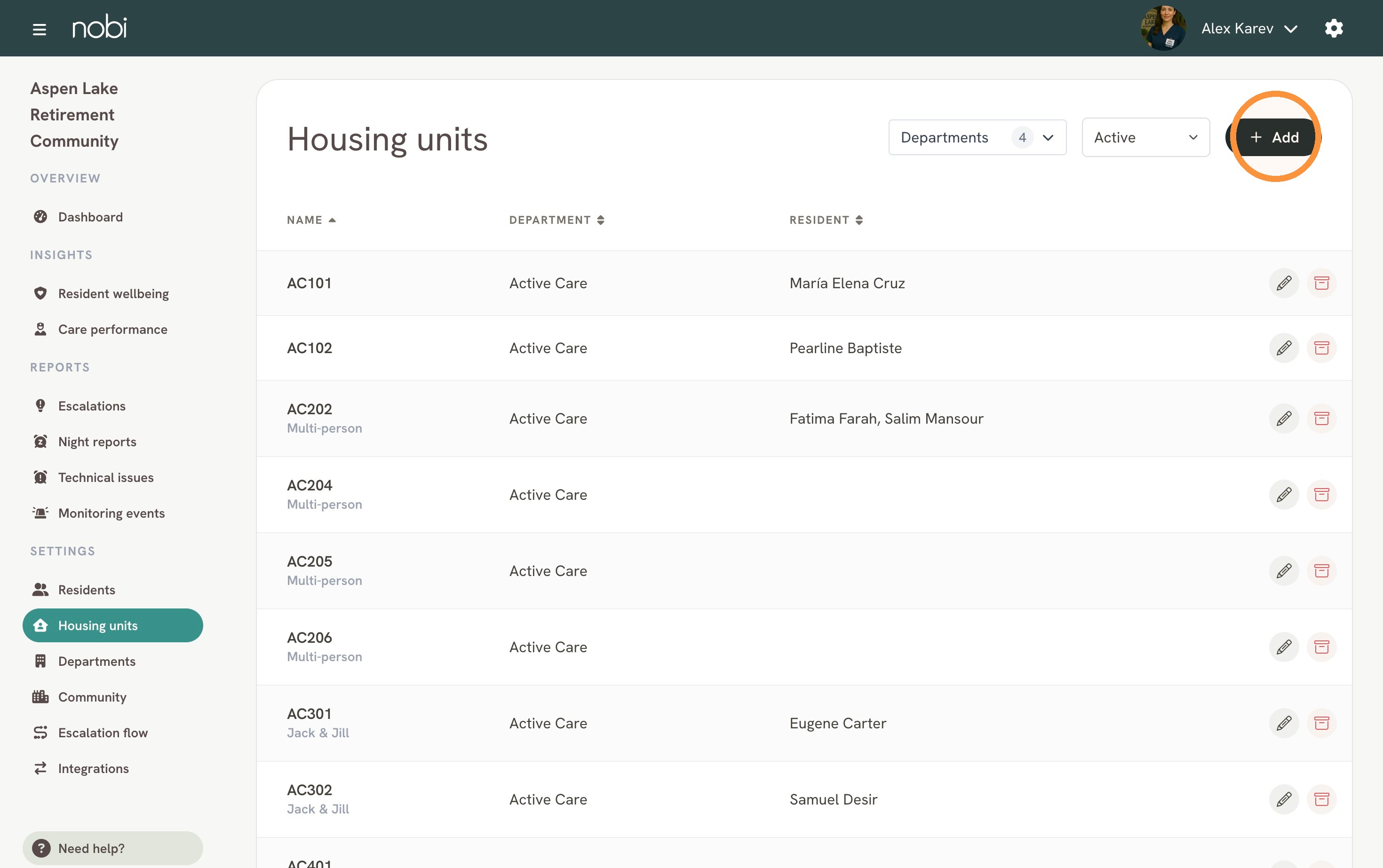Click the Need help? button

[112, 848]
